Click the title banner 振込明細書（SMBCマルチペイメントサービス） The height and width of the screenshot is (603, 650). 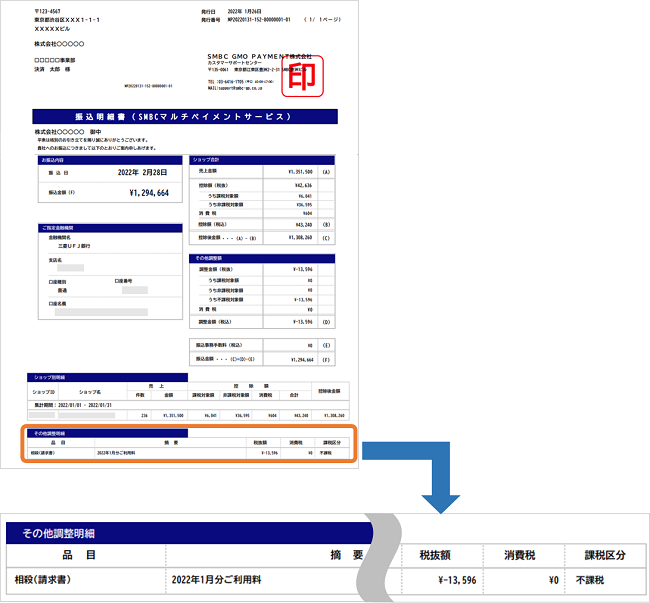click(185, 116)
